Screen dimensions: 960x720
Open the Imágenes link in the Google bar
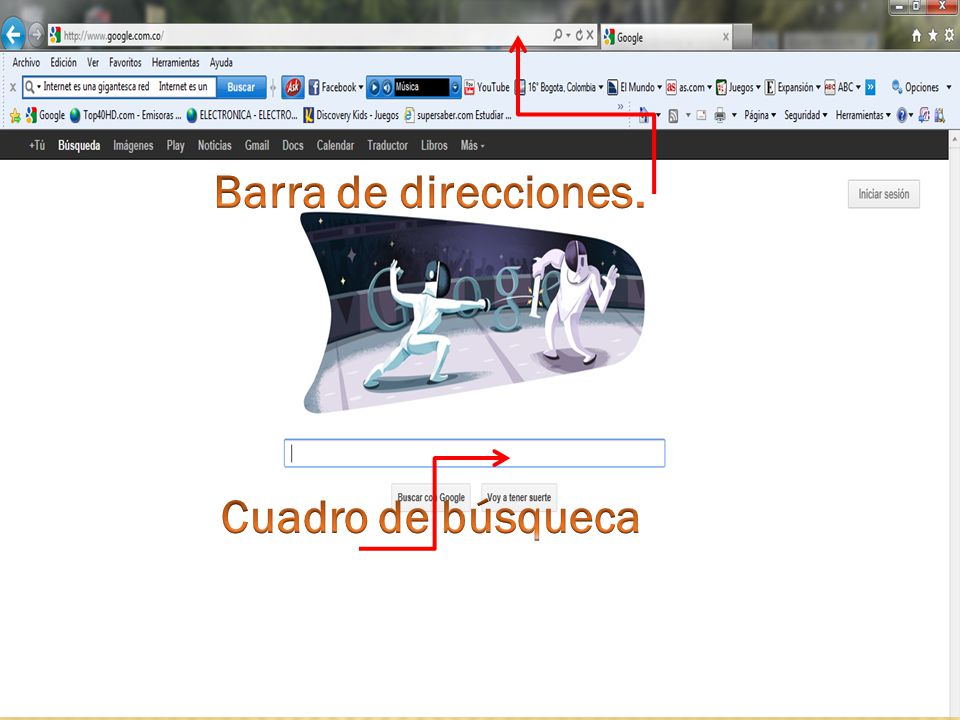(133, 146)
